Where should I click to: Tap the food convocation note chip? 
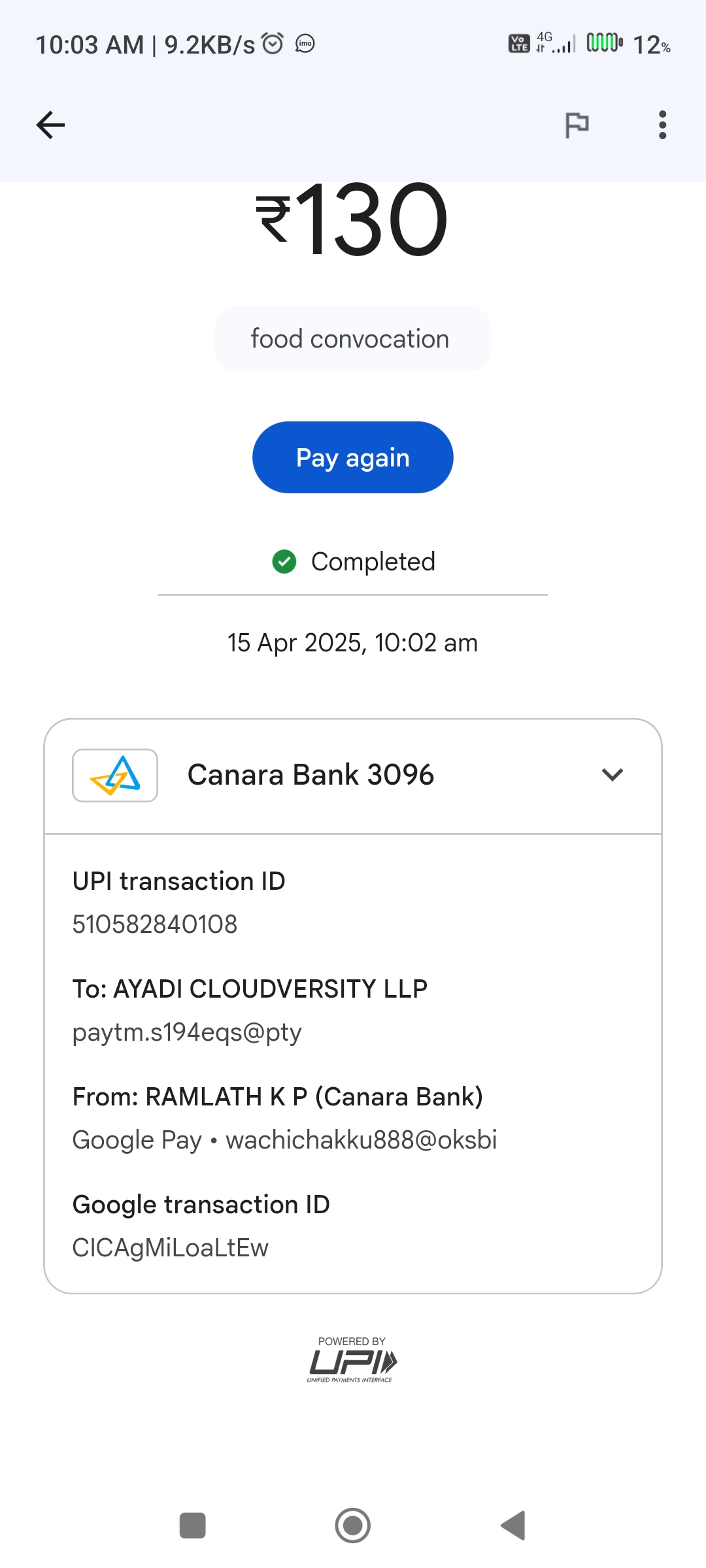pyautogui.click(x=352, y=339)
